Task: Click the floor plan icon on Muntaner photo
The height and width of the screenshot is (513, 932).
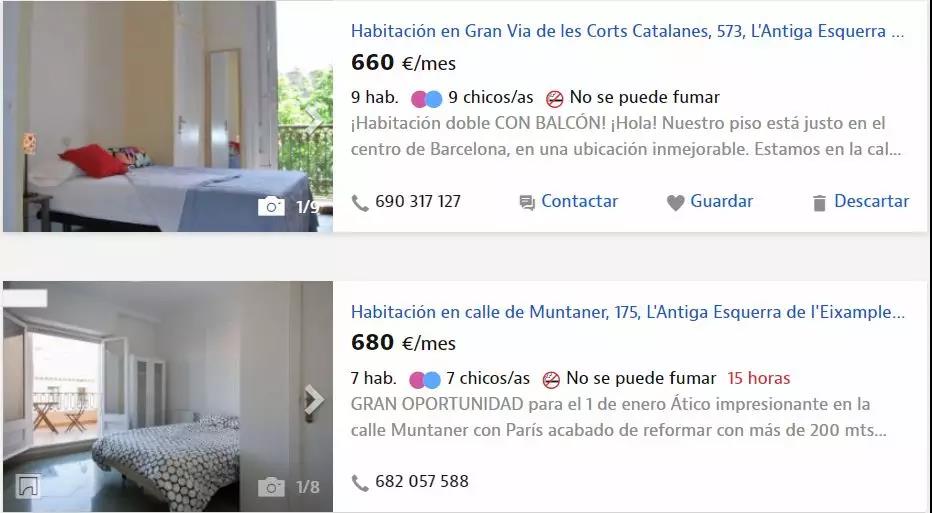Action: [x=28, y=487]
